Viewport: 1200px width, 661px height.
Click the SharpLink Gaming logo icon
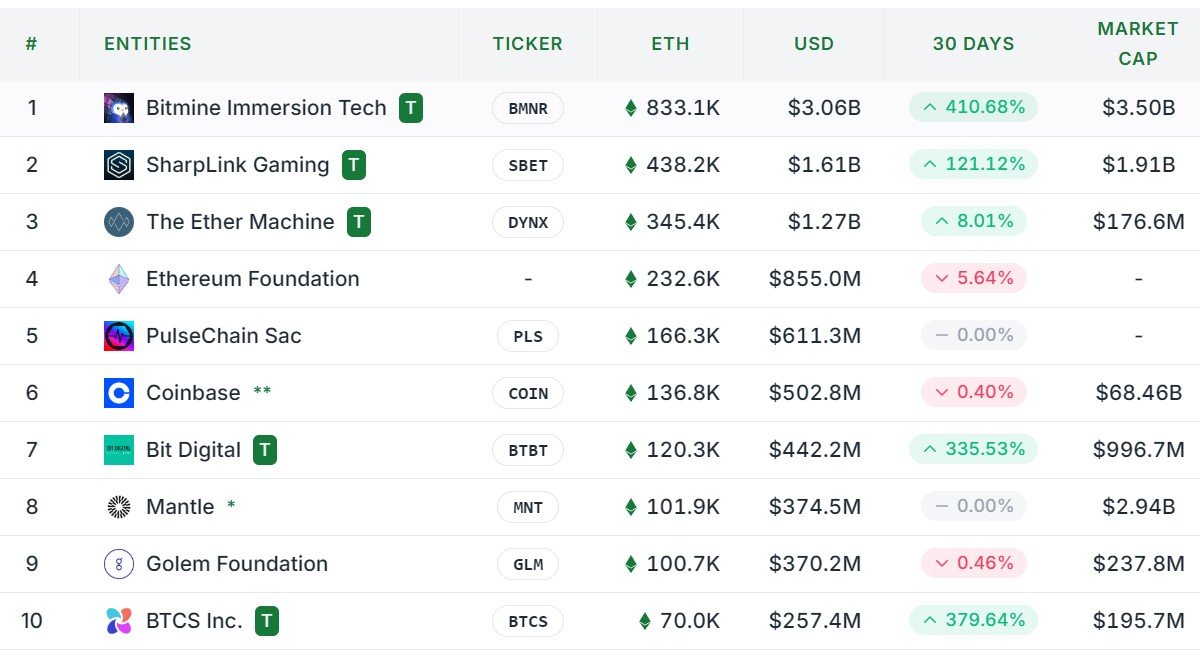pos(119,165)
